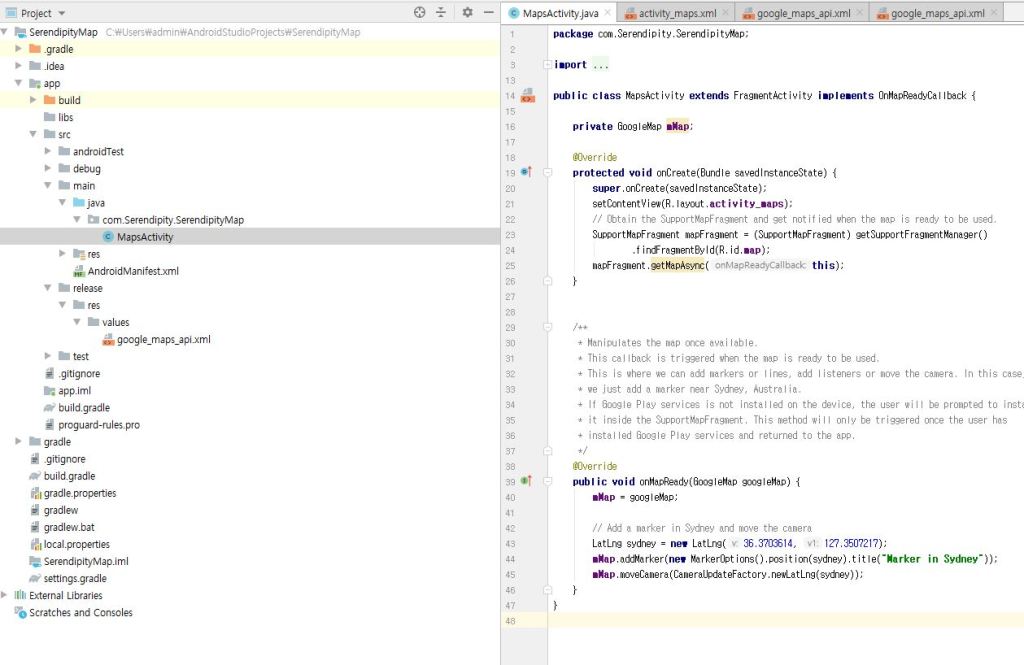Click the override gutter icon on line 19
This screenshot has width=1024, height=665.
coord(526,173)
